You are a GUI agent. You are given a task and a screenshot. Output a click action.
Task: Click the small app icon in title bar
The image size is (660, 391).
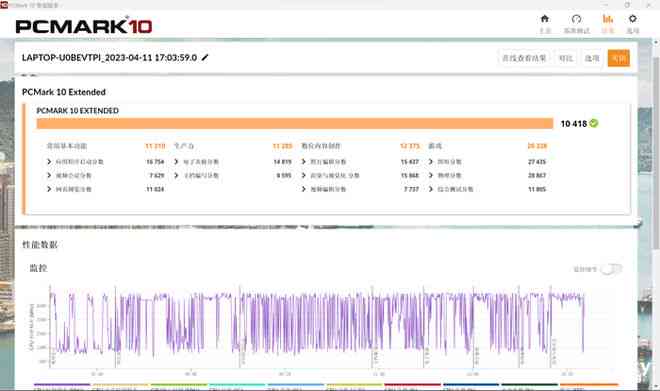(4, 5)
